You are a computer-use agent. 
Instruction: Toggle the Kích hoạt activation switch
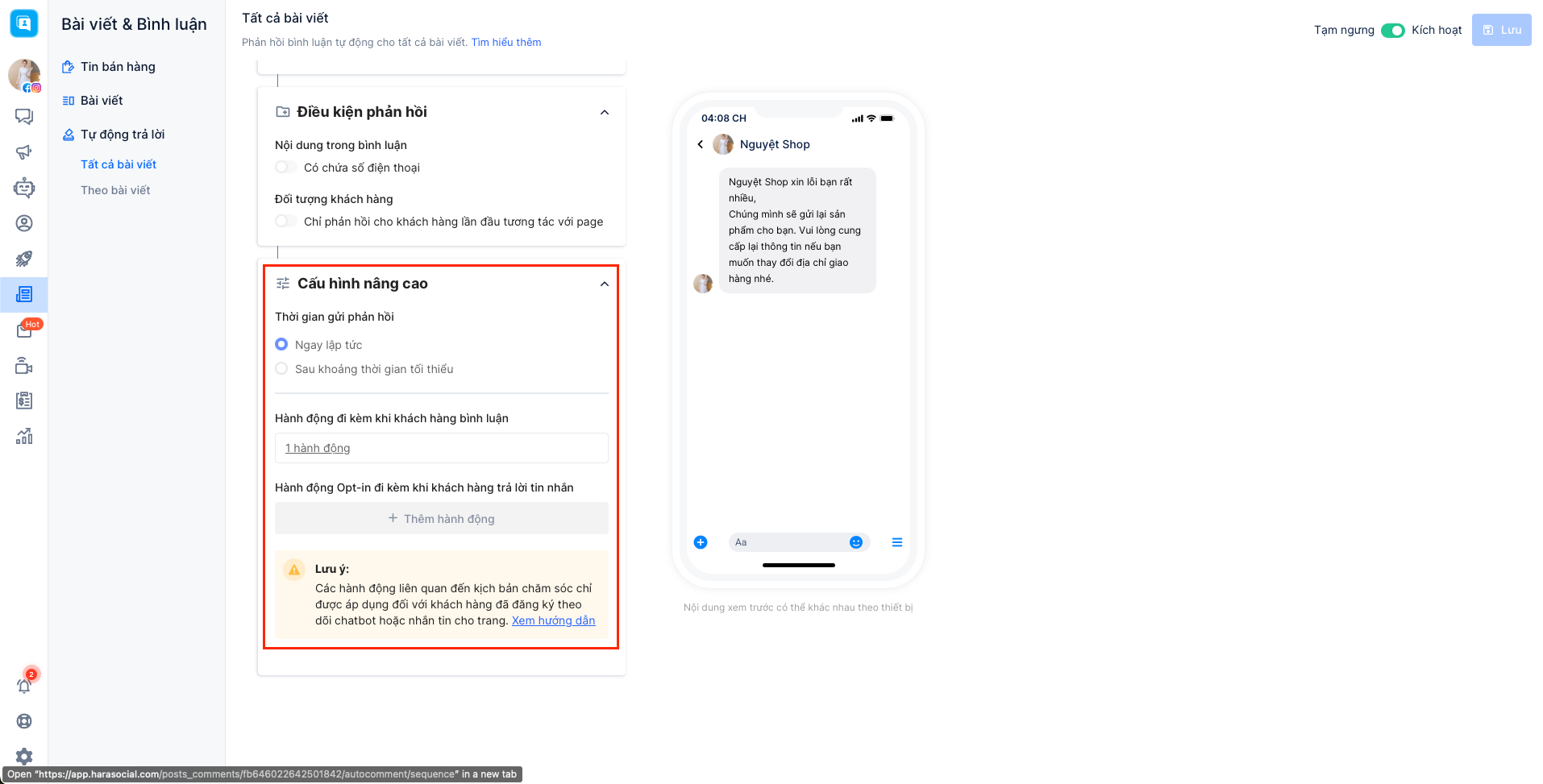1392,31
